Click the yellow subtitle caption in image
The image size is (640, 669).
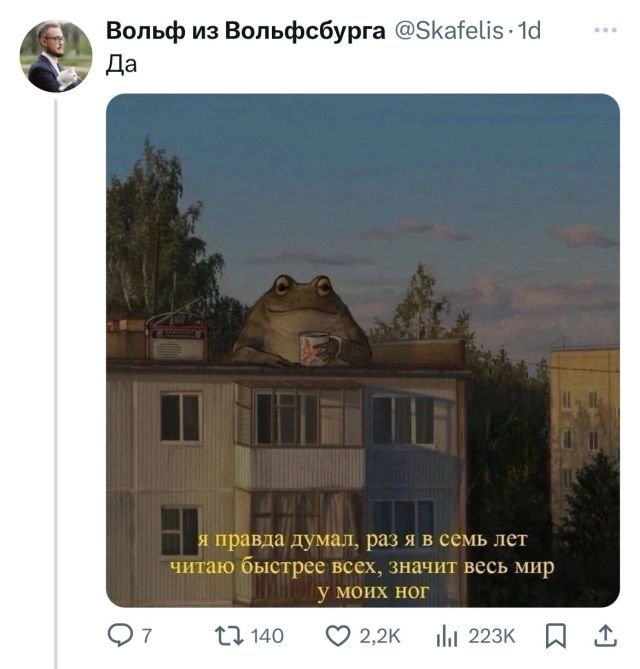pos(362,566)
